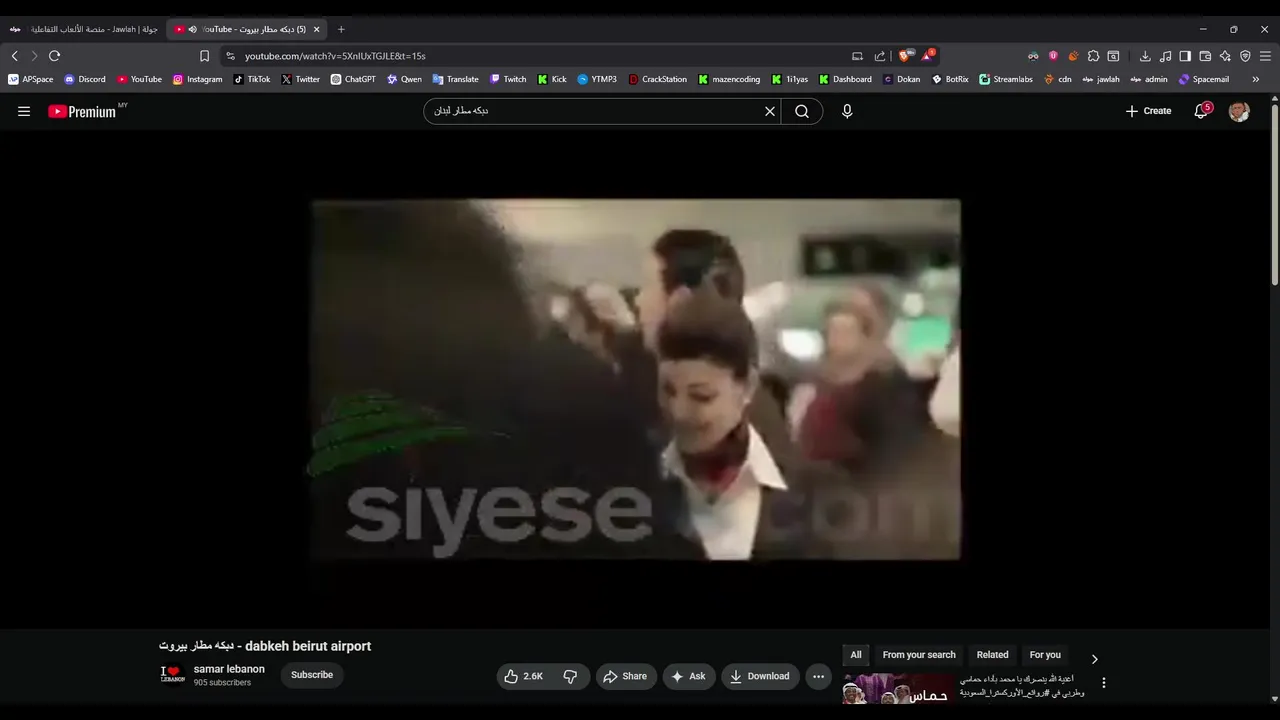Open the Brave Wallet icon

click(x=1205, y=56)
